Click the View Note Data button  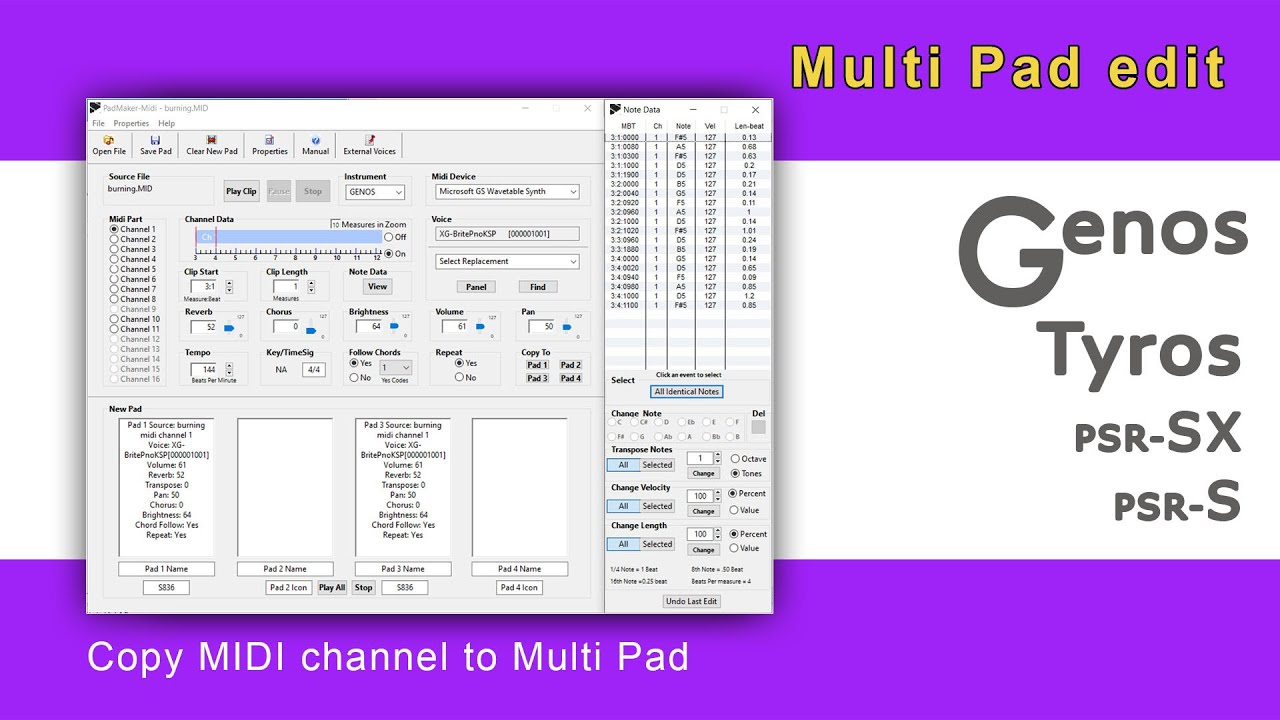click(377, 286)
